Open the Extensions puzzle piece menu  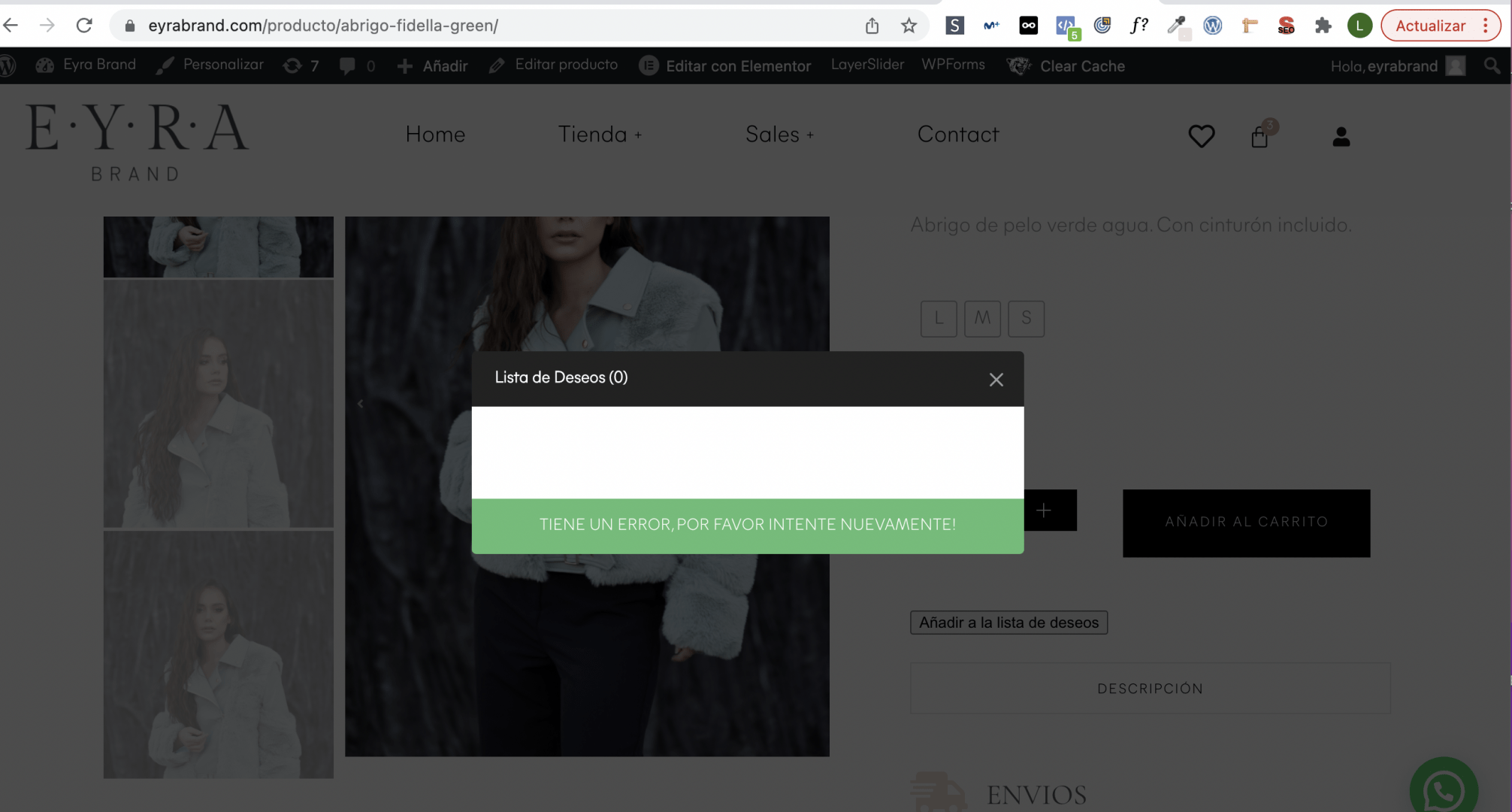pyautogui.click(x=1323, y=26)
